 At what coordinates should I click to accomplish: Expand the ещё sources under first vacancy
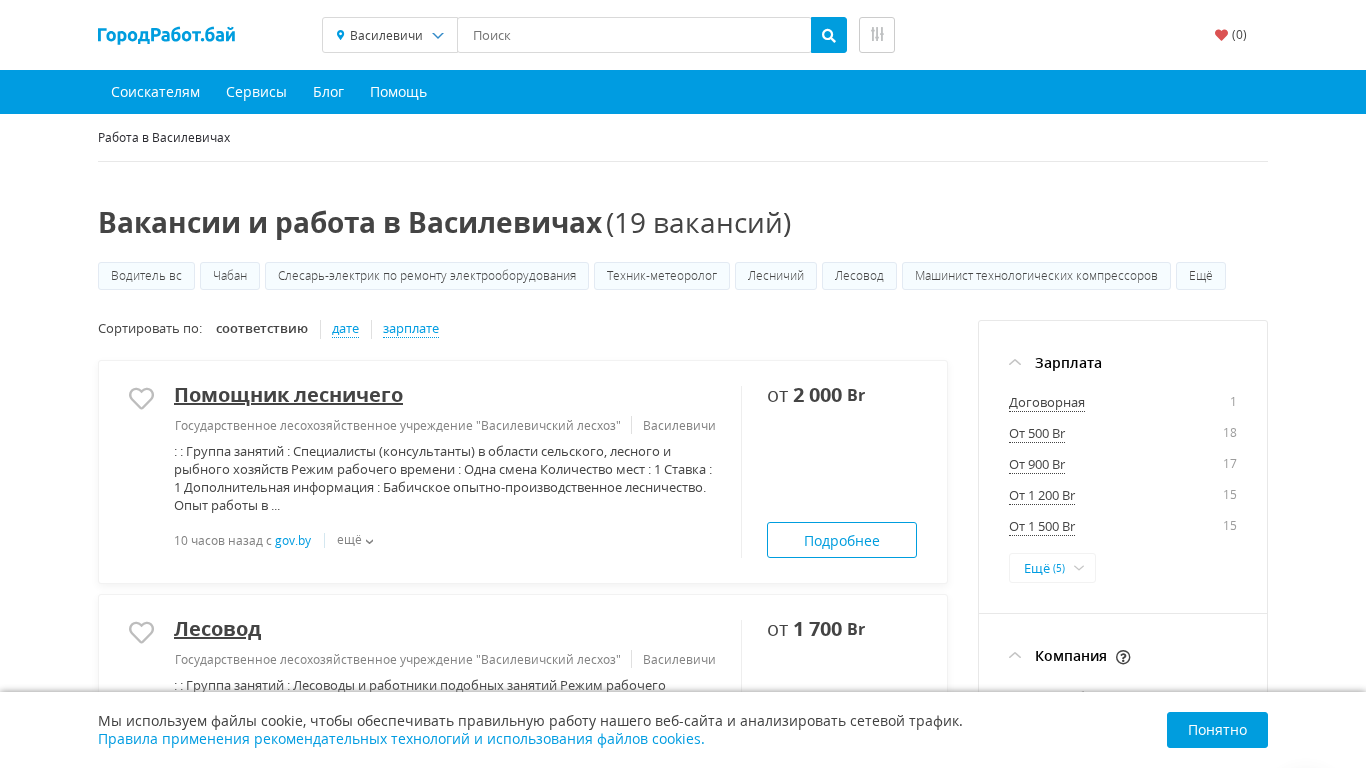tap(355, 540)
